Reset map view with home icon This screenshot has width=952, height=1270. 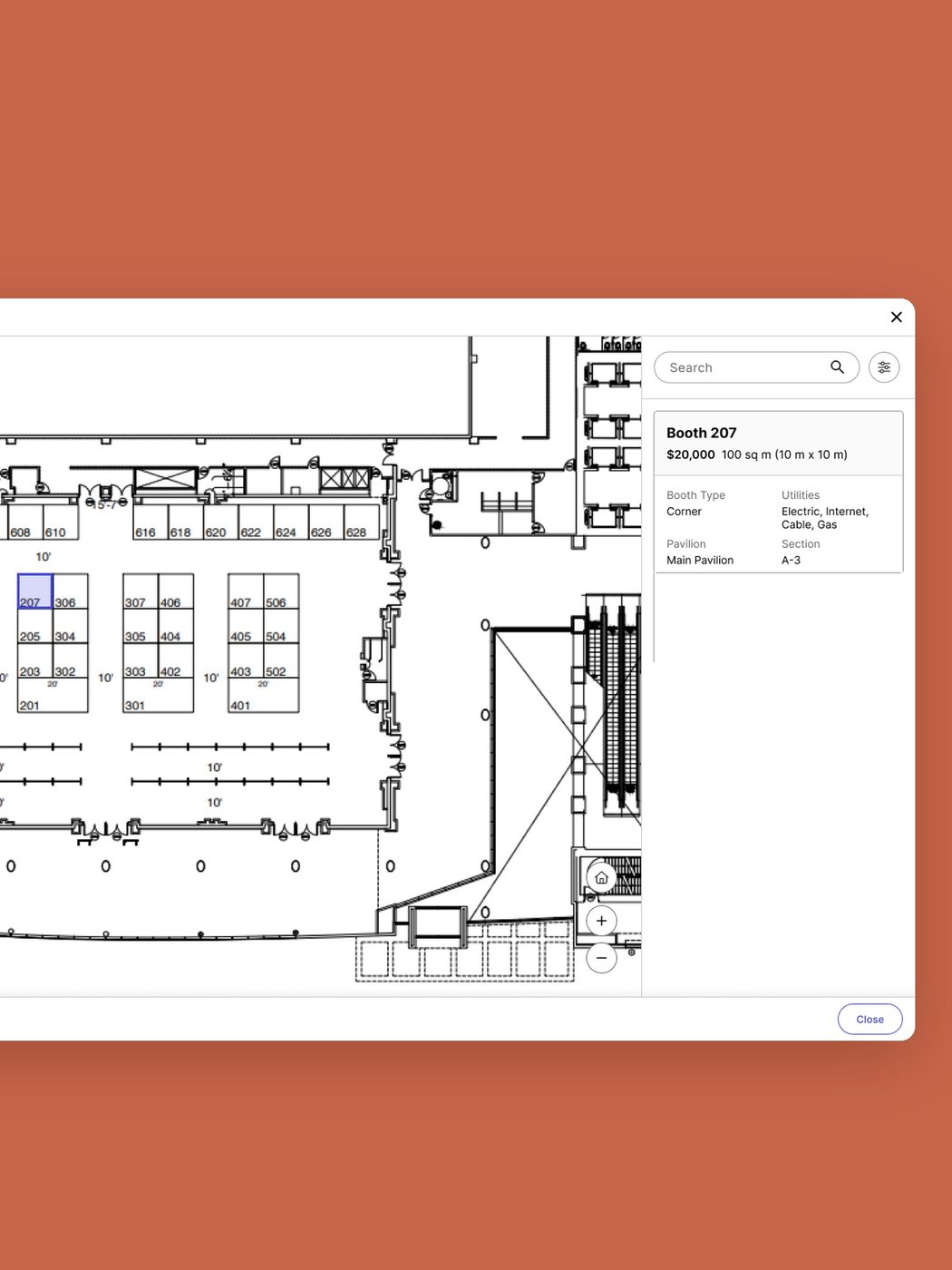601,877
